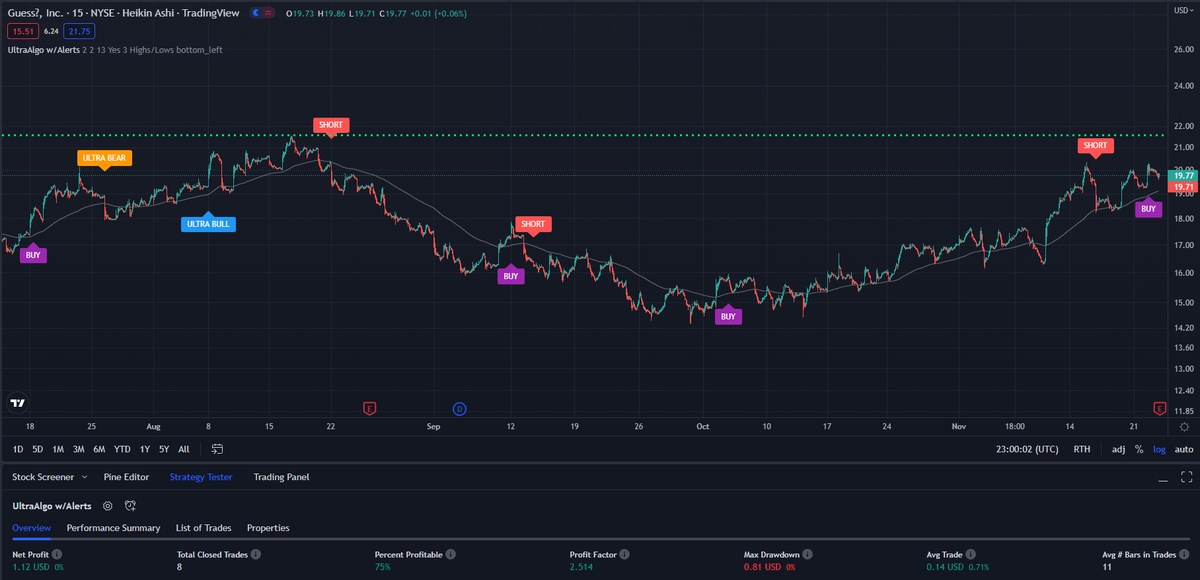Switch to the Strategy Tester tab
Viewport: 1200px width, 580px height.
coord(201,477)
